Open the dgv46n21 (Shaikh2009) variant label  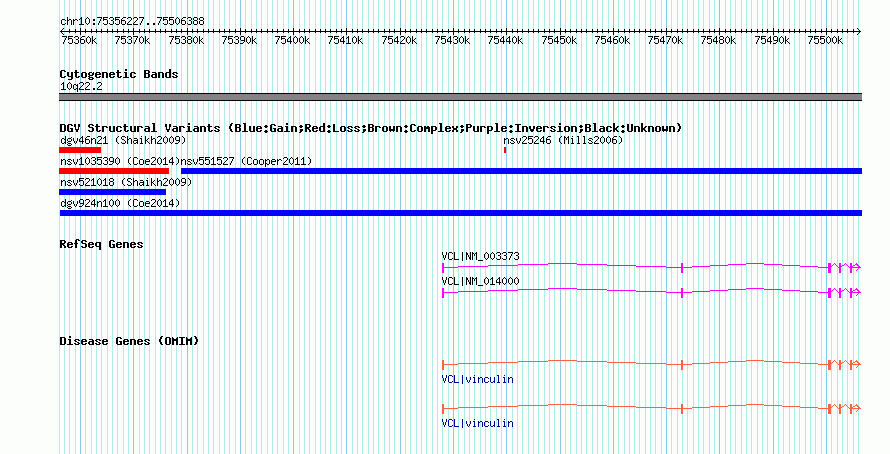point(123,140)
